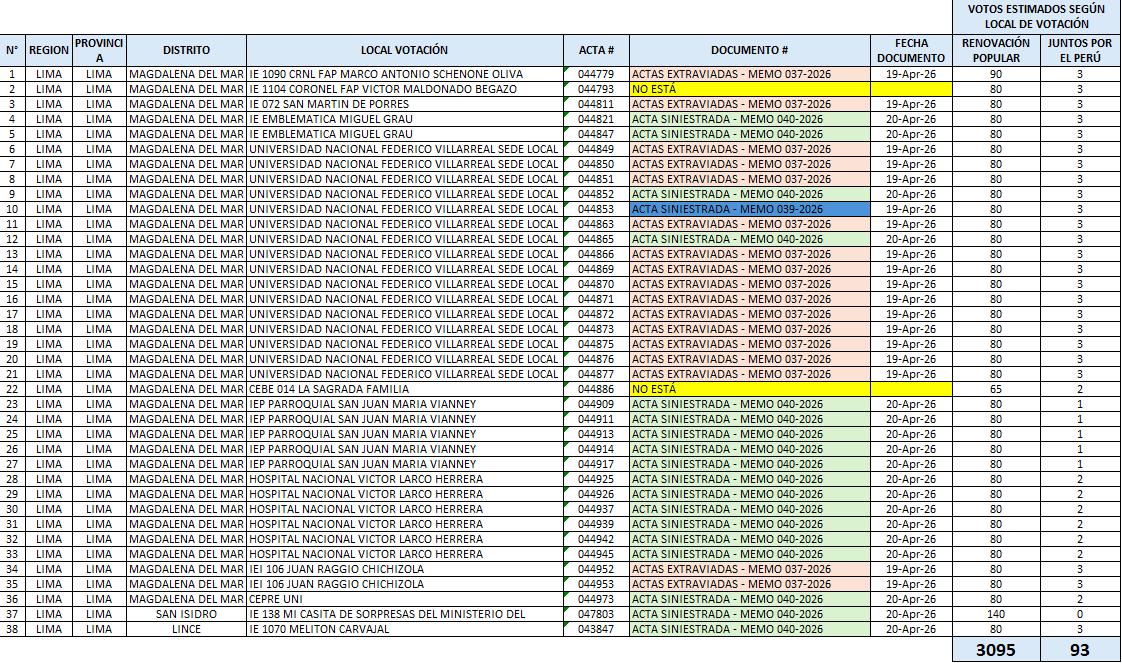Click the Juntos por el Perú 0 cell in row 37

pos(1080,614)
